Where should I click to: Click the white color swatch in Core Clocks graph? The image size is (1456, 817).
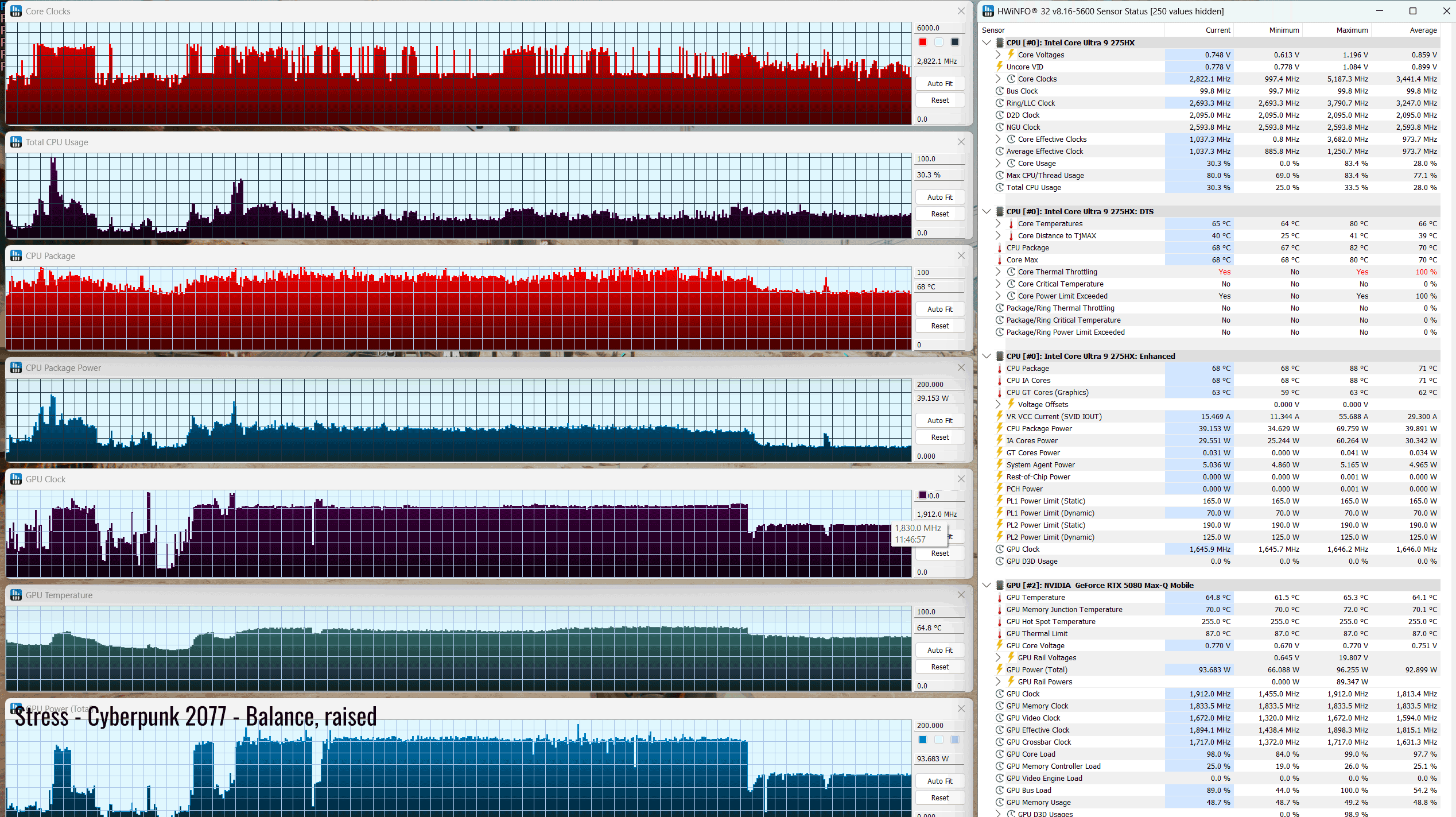[939, 42]
